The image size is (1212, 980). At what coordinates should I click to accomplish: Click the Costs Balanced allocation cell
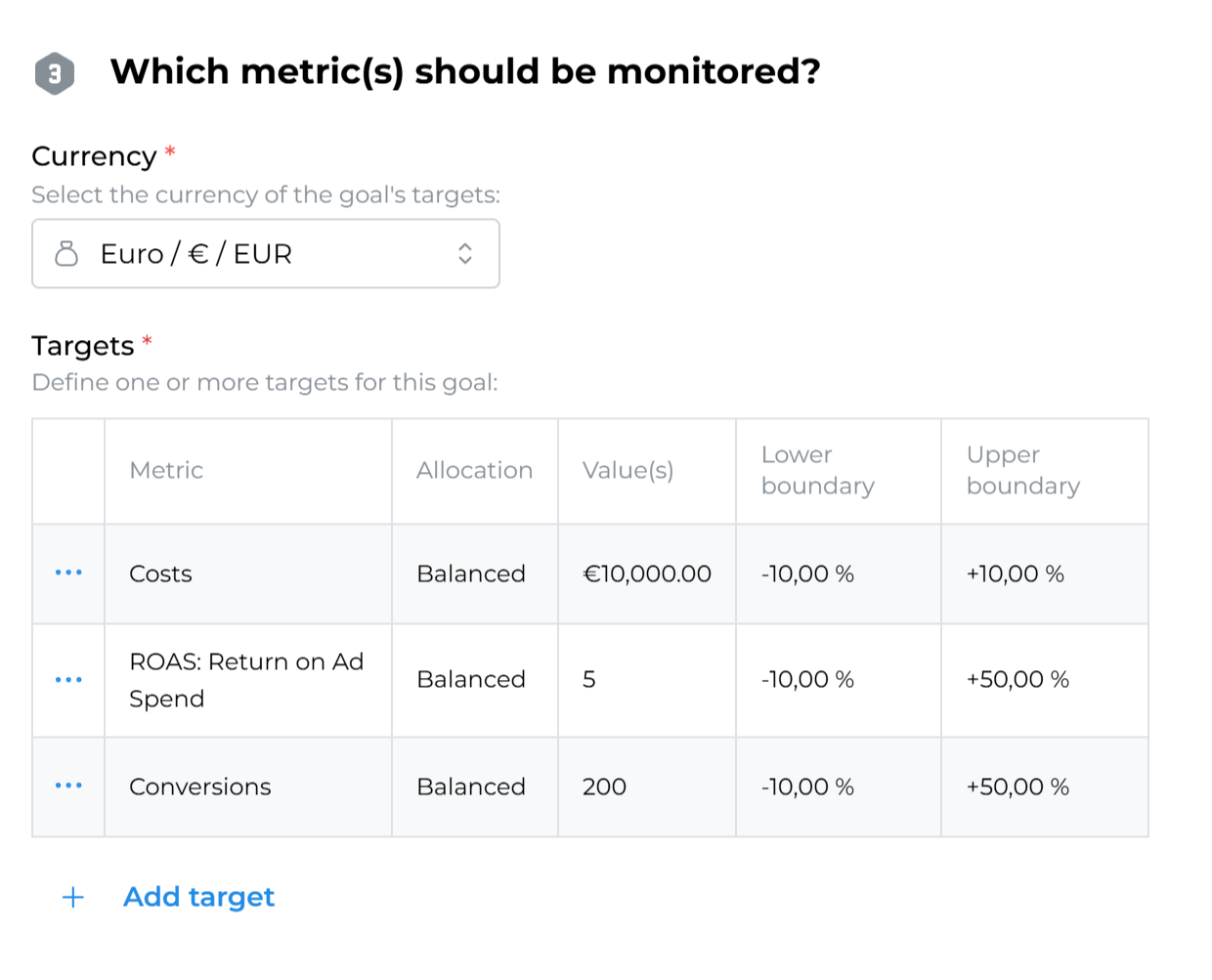click(471, 575)
